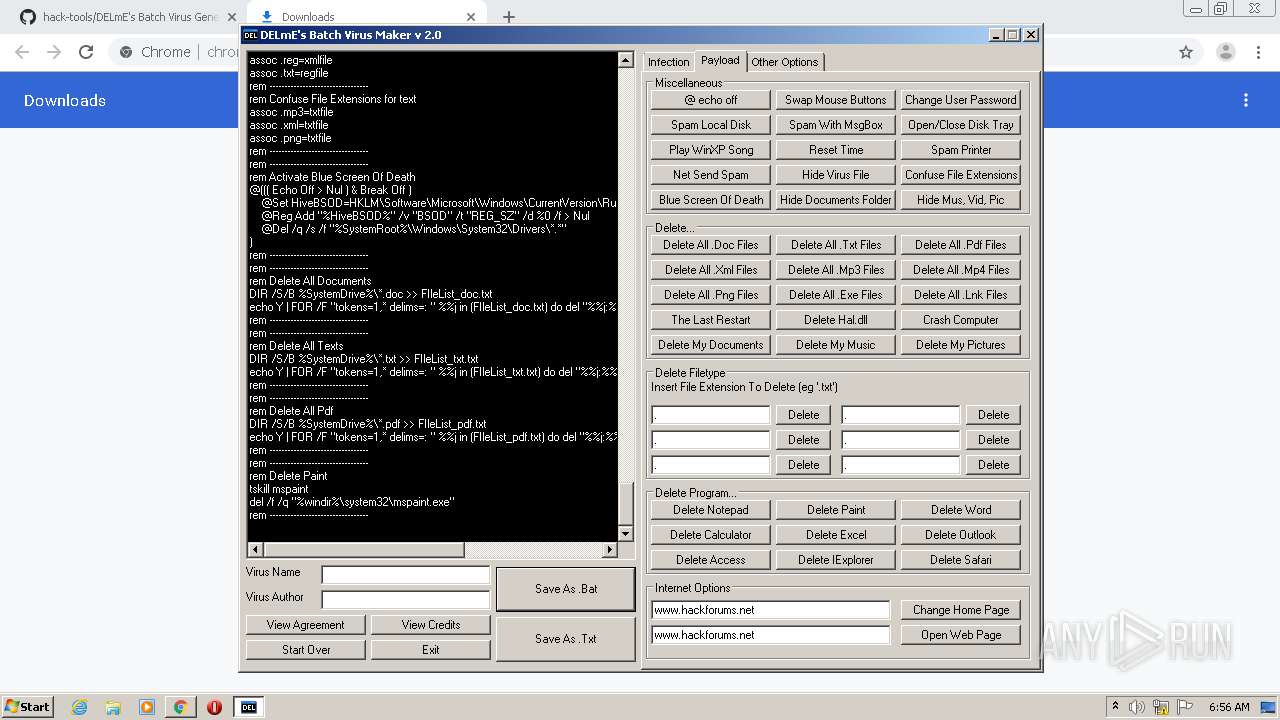Image resolution: width=1280 pixels, height=720 pixels.
Task: Open Downloads page three-dot menu
Action: click(x=1246, y=100)
